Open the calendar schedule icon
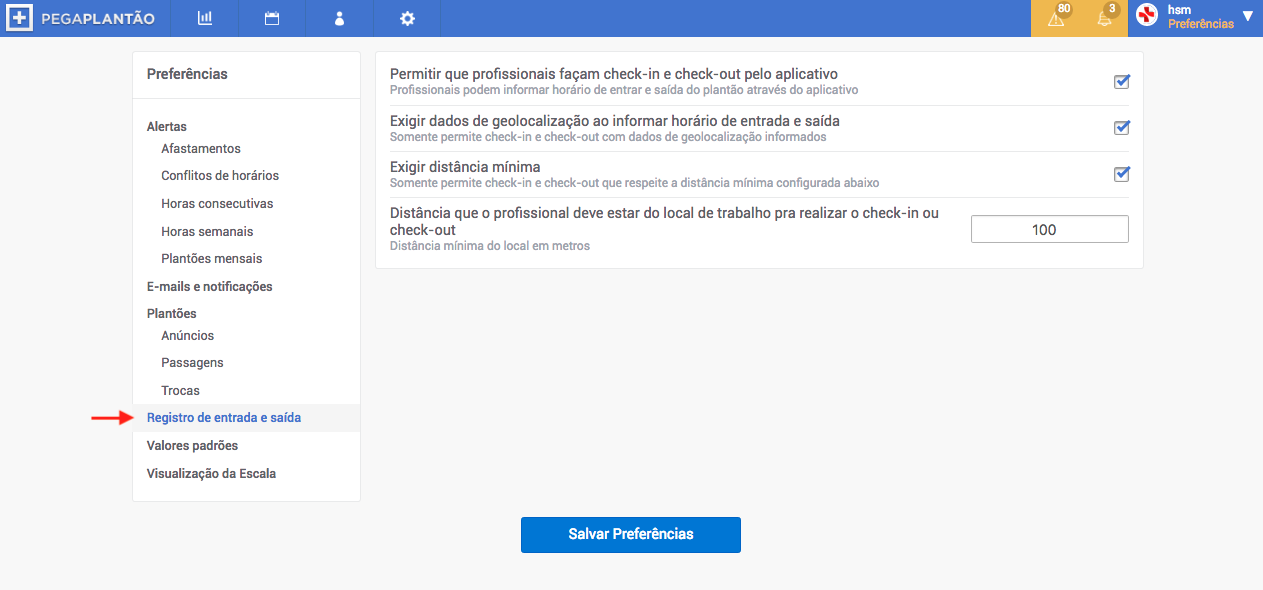 [272, 18]
